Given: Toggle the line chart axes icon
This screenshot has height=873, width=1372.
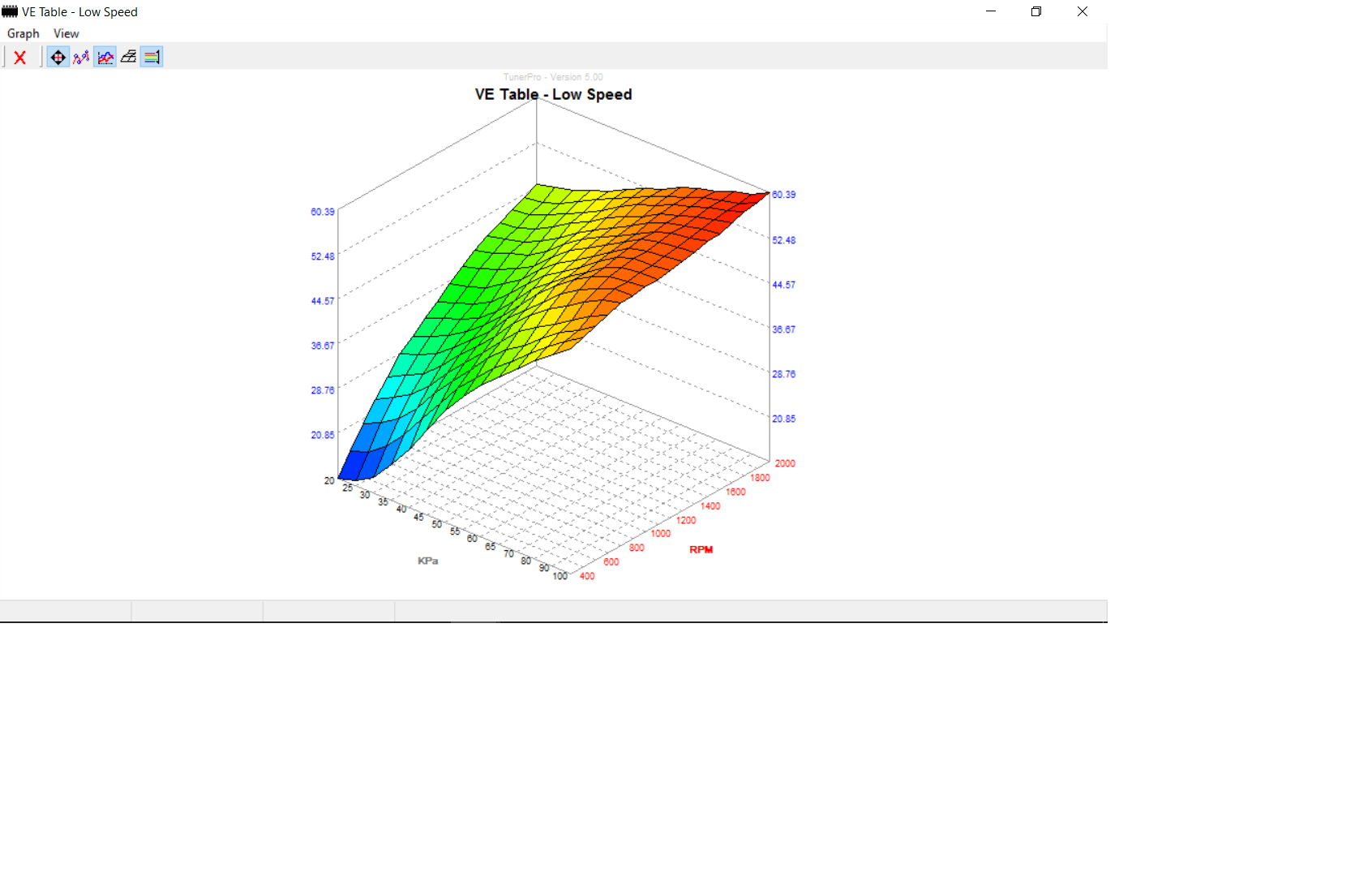Looking at the screenshot, I should pos(105,58).
